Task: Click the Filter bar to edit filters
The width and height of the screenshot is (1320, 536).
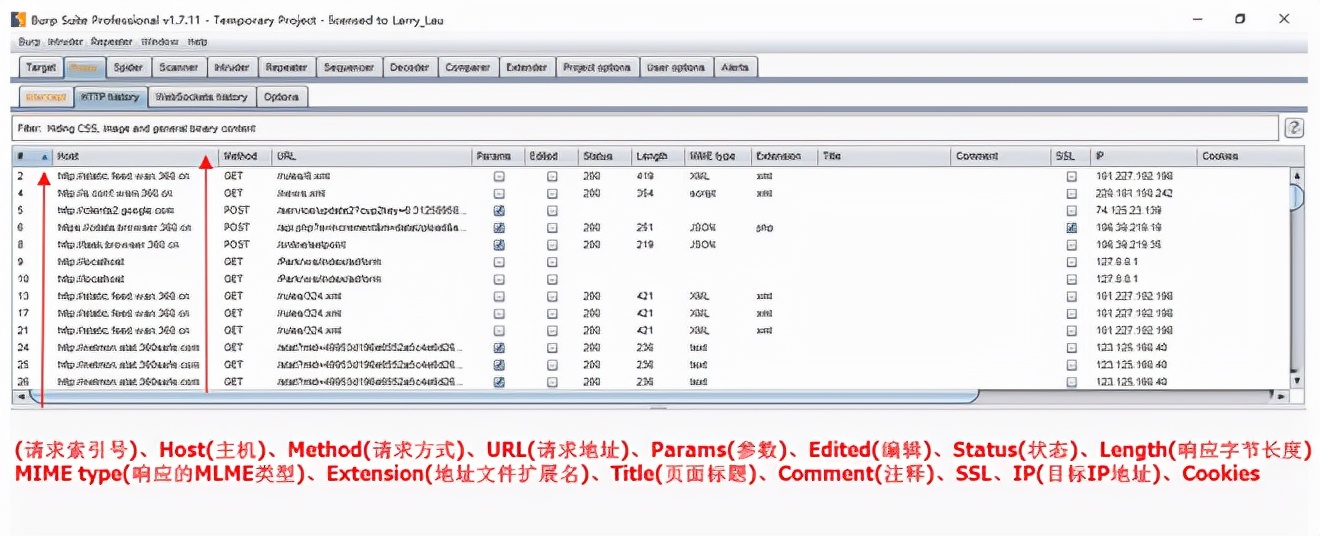Action: [x=645, y=128]
